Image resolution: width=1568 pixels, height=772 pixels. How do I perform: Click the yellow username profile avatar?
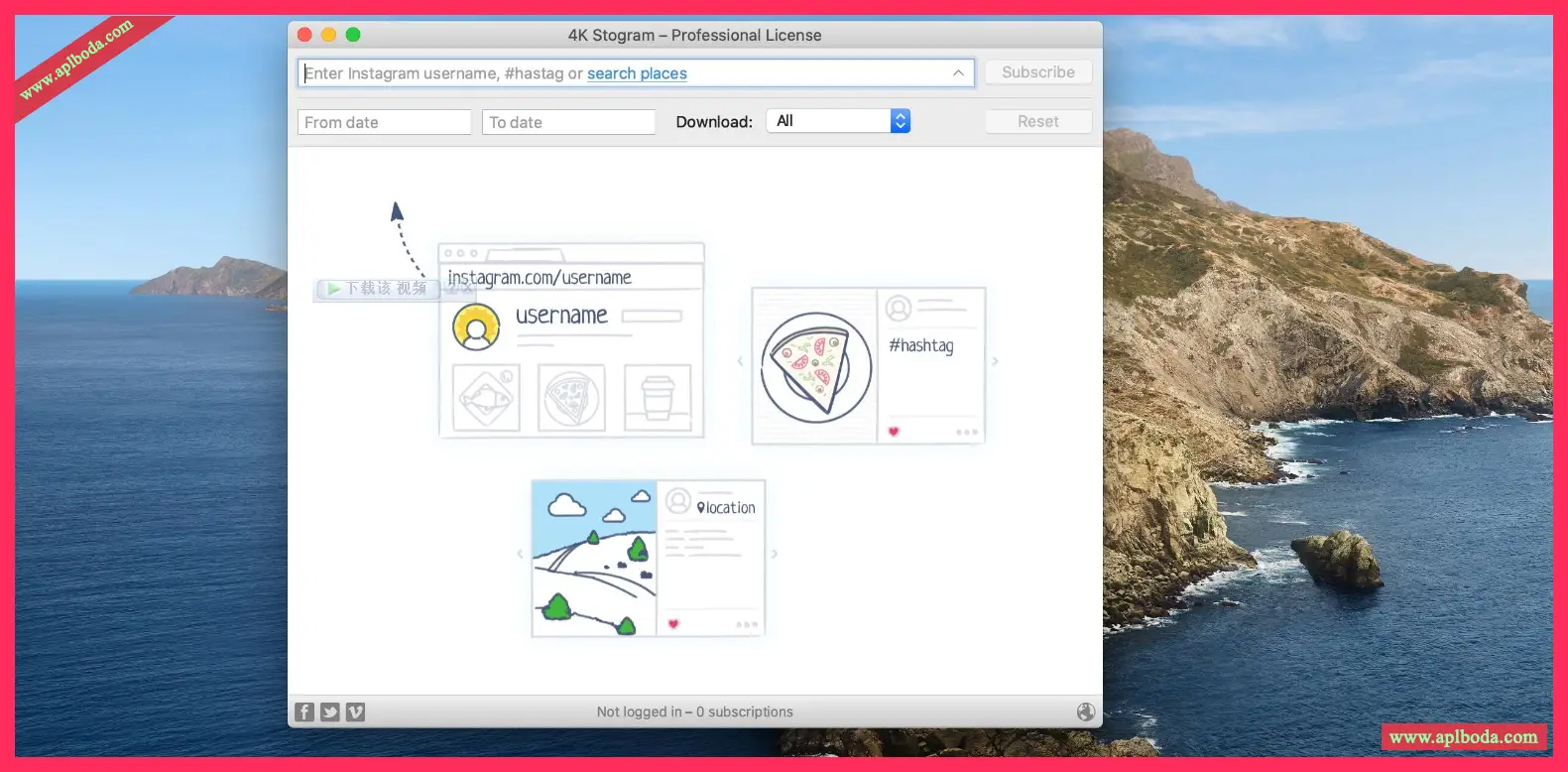tap(476, 327)
